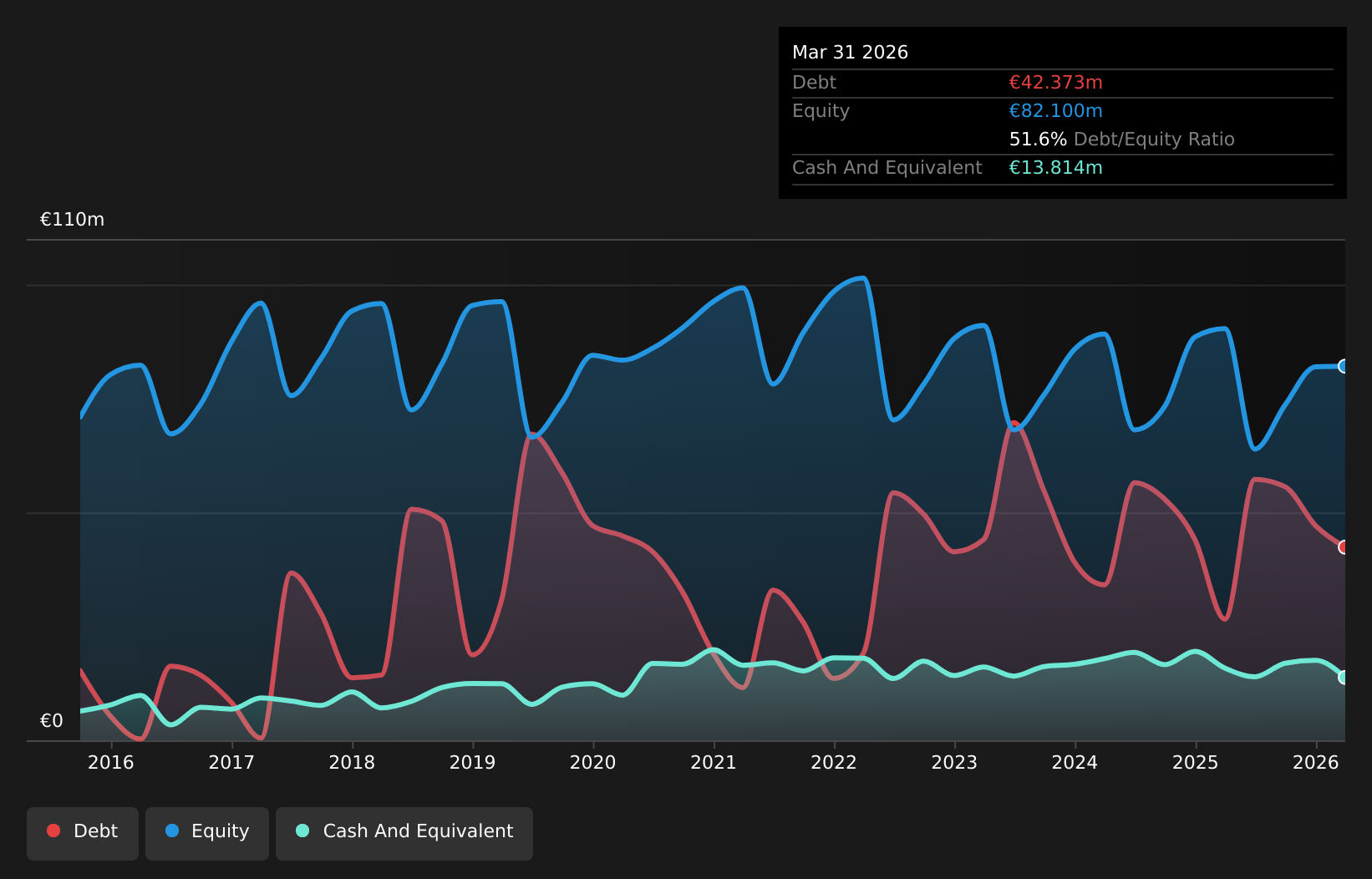The width and height of the screenshot is (1372, 879).
Task: Click Cash And Equivalent label in tooltip
Action: (887, 168)
